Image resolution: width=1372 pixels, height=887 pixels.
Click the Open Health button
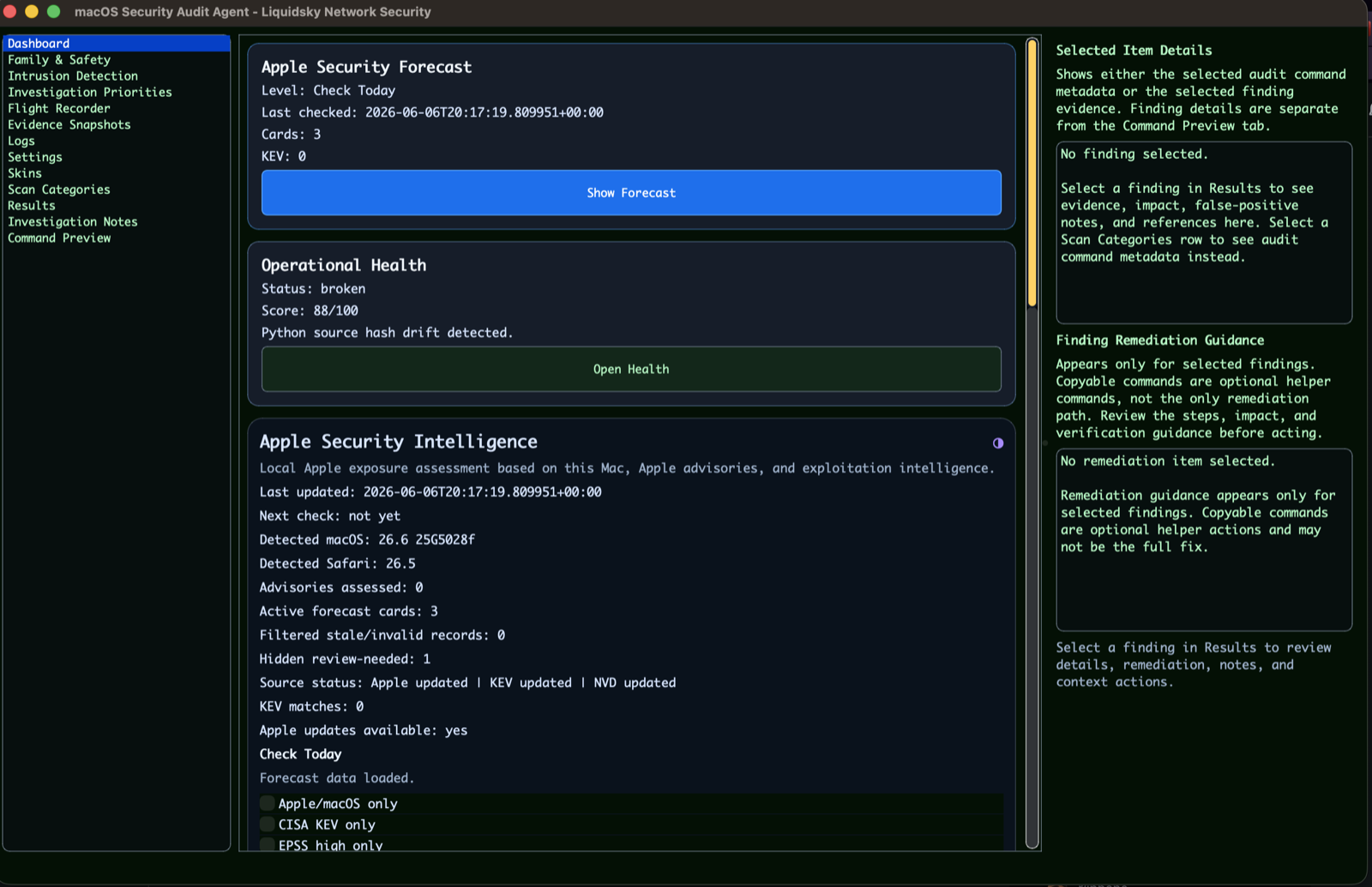(631, 369)
